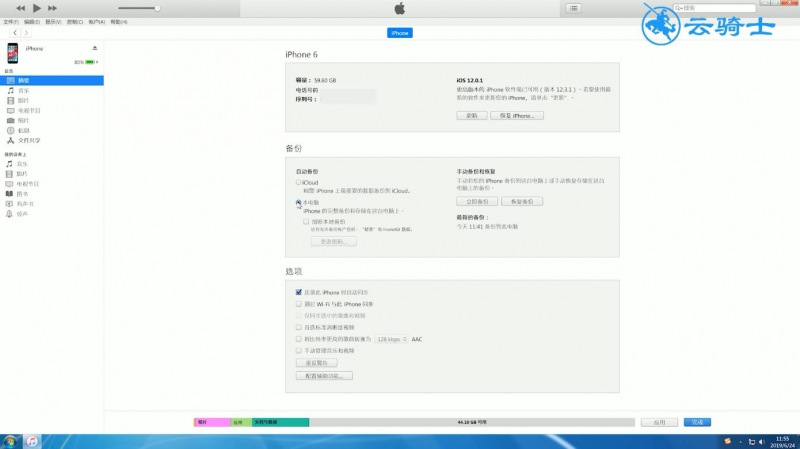Open the up-next list icon
This screenshot has height=449, width=800.
(573, 8)
